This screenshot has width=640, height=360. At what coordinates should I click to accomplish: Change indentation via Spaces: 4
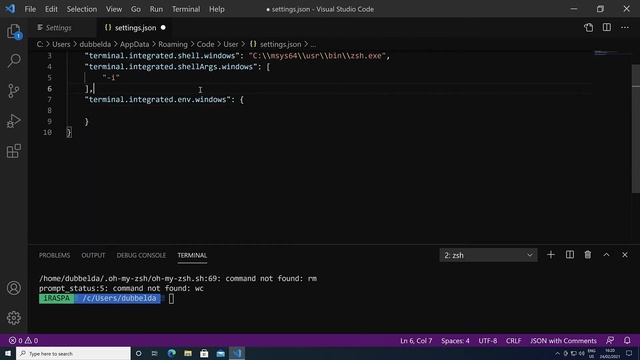point(455,340)
